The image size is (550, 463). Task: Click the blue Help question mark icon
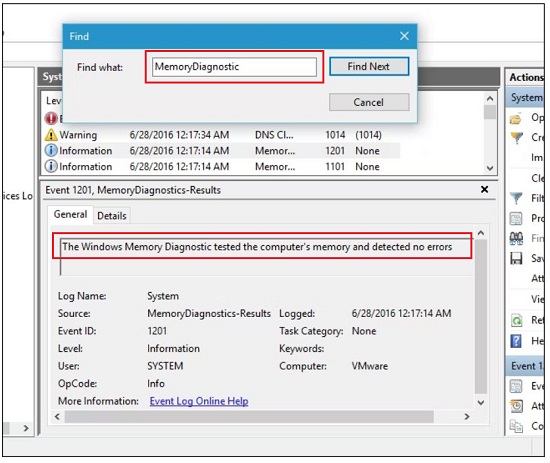516,341
